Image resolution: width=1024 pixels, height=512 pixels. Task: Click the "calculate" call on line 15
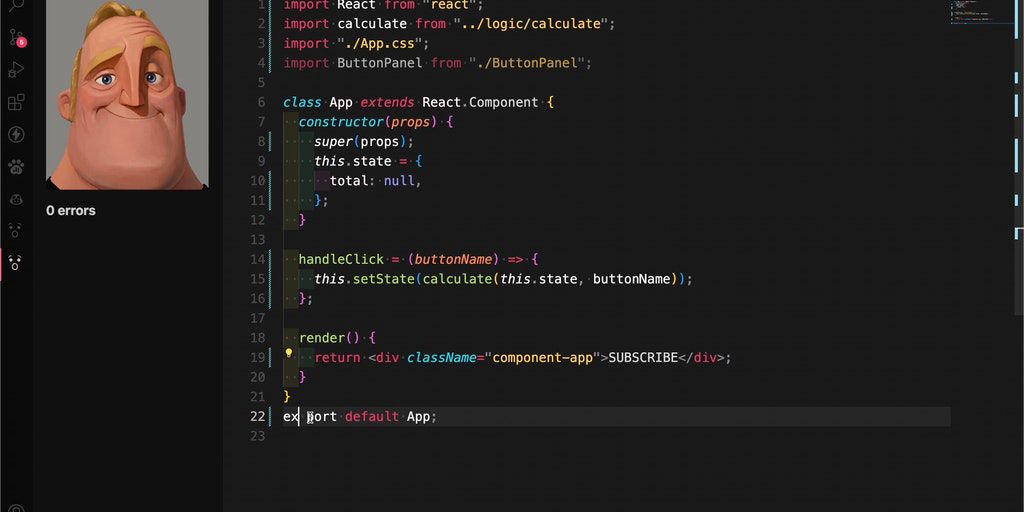point(457,279)
